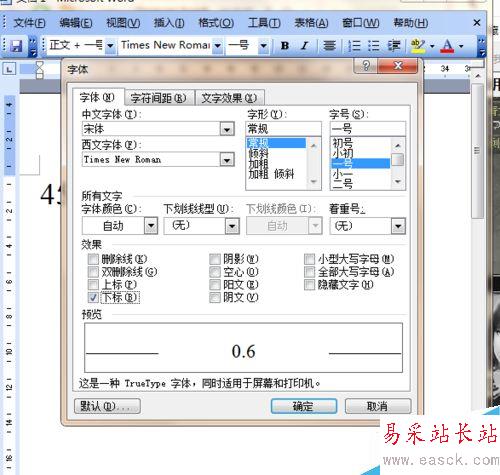Click the 字号 list scrollbar down arrow
Screen dimensions: 500x475
point(397,182)
